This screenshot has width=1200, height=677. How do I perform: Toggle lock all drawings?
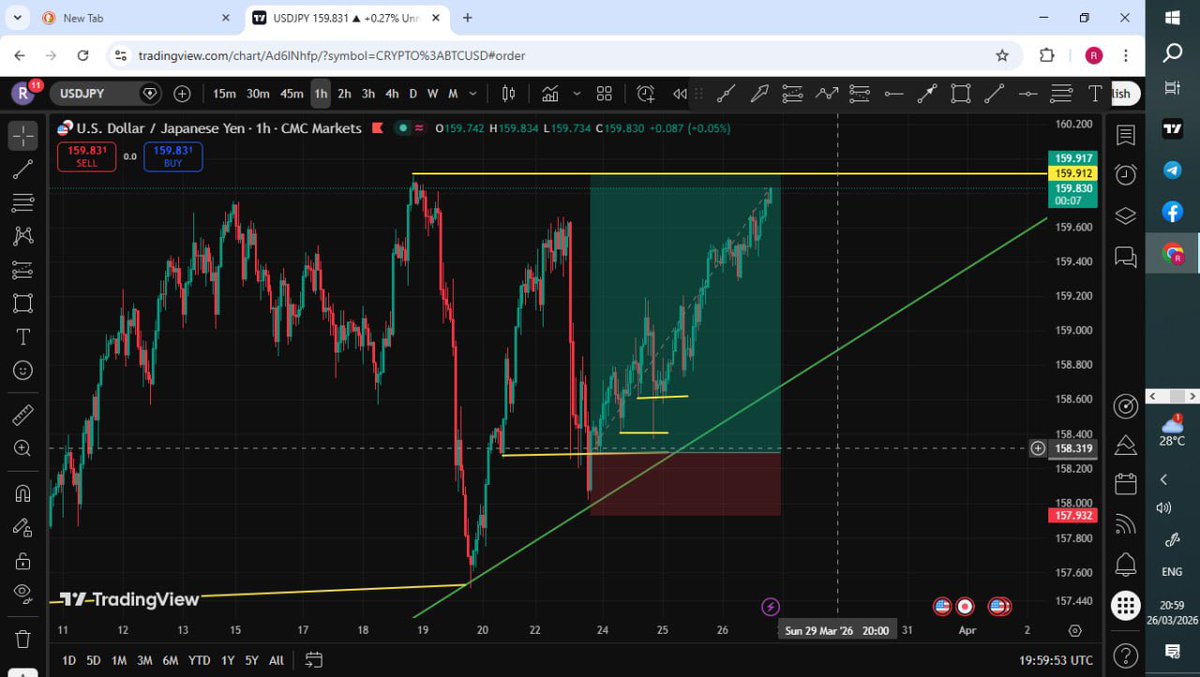(x=23, y=560)
